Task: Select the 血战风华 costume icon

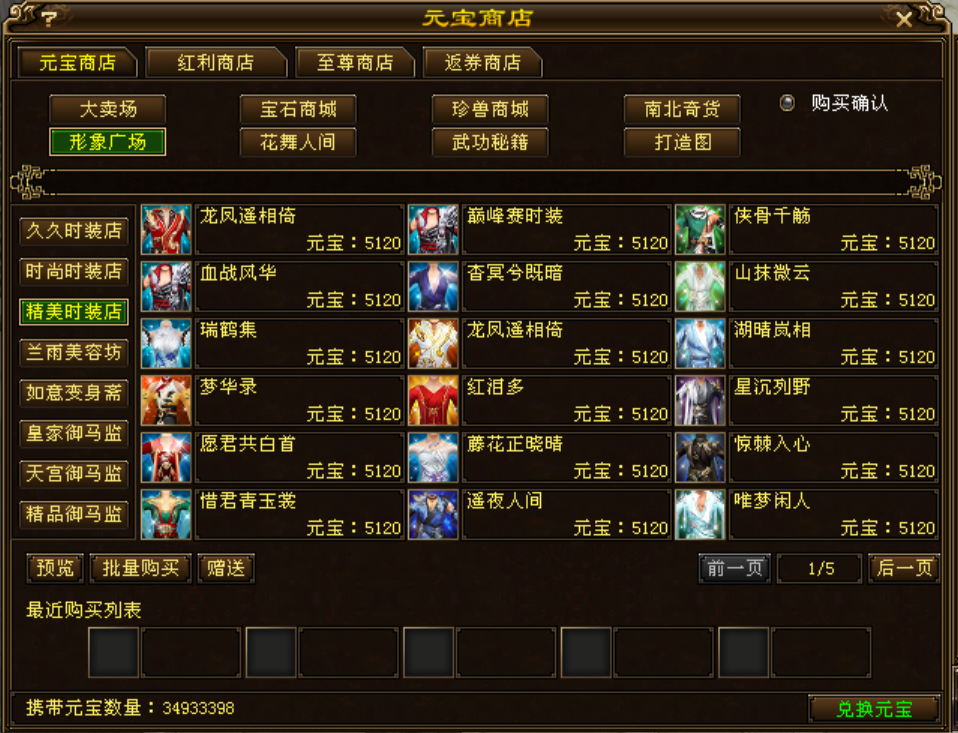Action: 166,286
